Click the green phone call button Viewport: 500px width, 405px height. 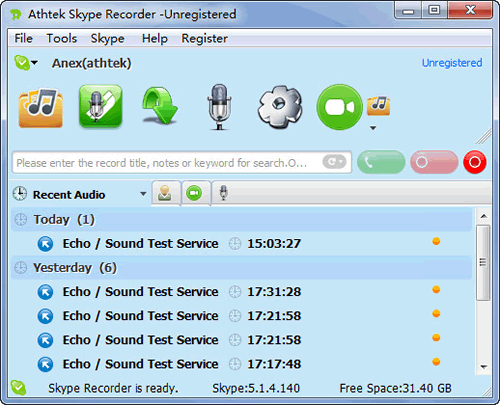tap(381, 162)
